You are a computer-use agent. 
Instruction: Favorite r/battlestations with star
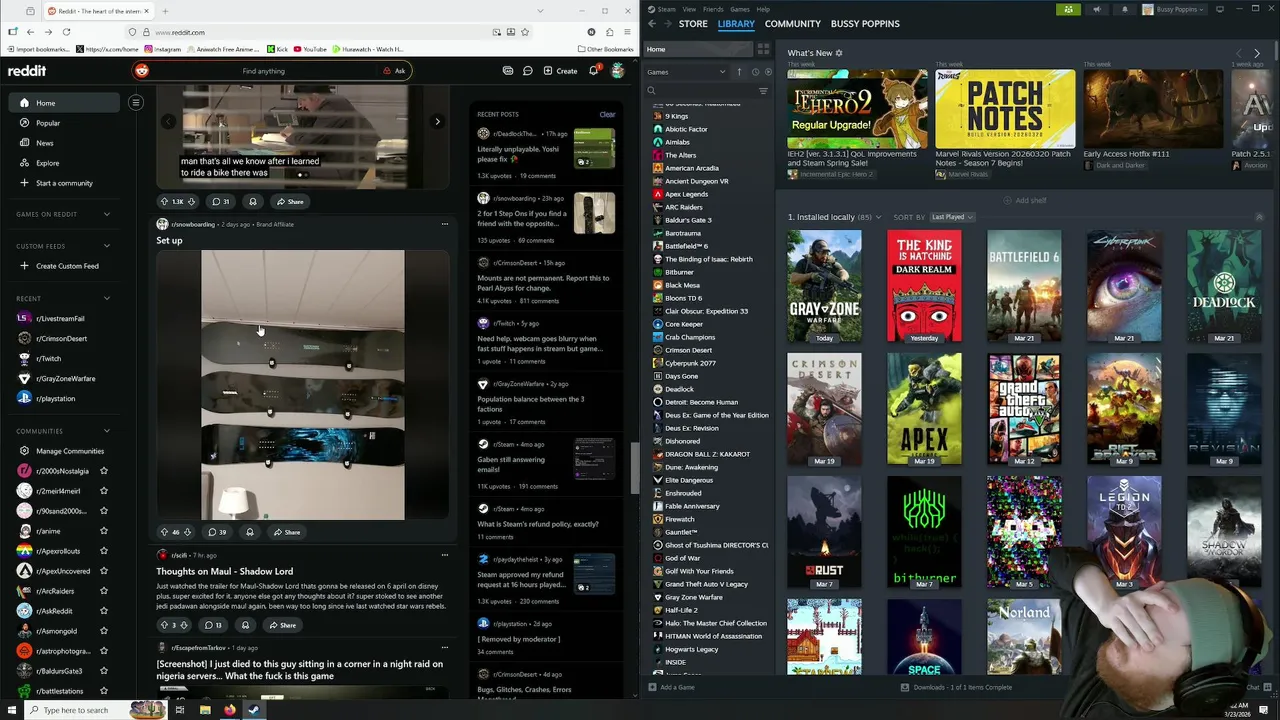click(x=104, y=691)
